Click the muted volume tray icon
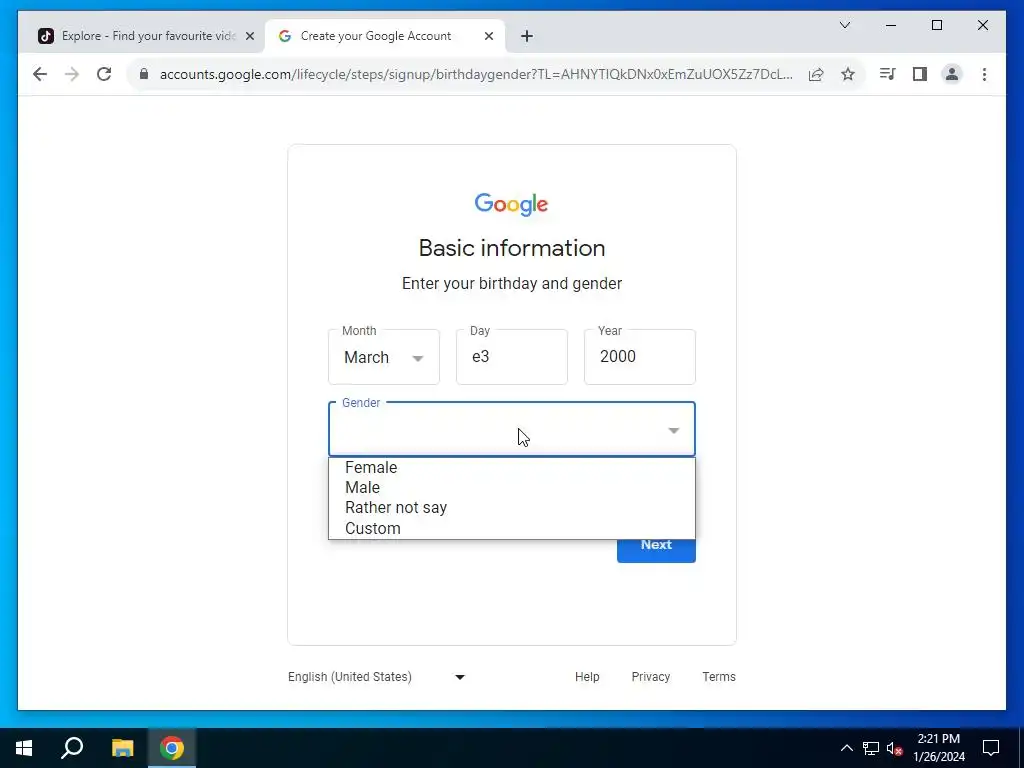This screenshot has width=1024, height=768. pos(895,748)
